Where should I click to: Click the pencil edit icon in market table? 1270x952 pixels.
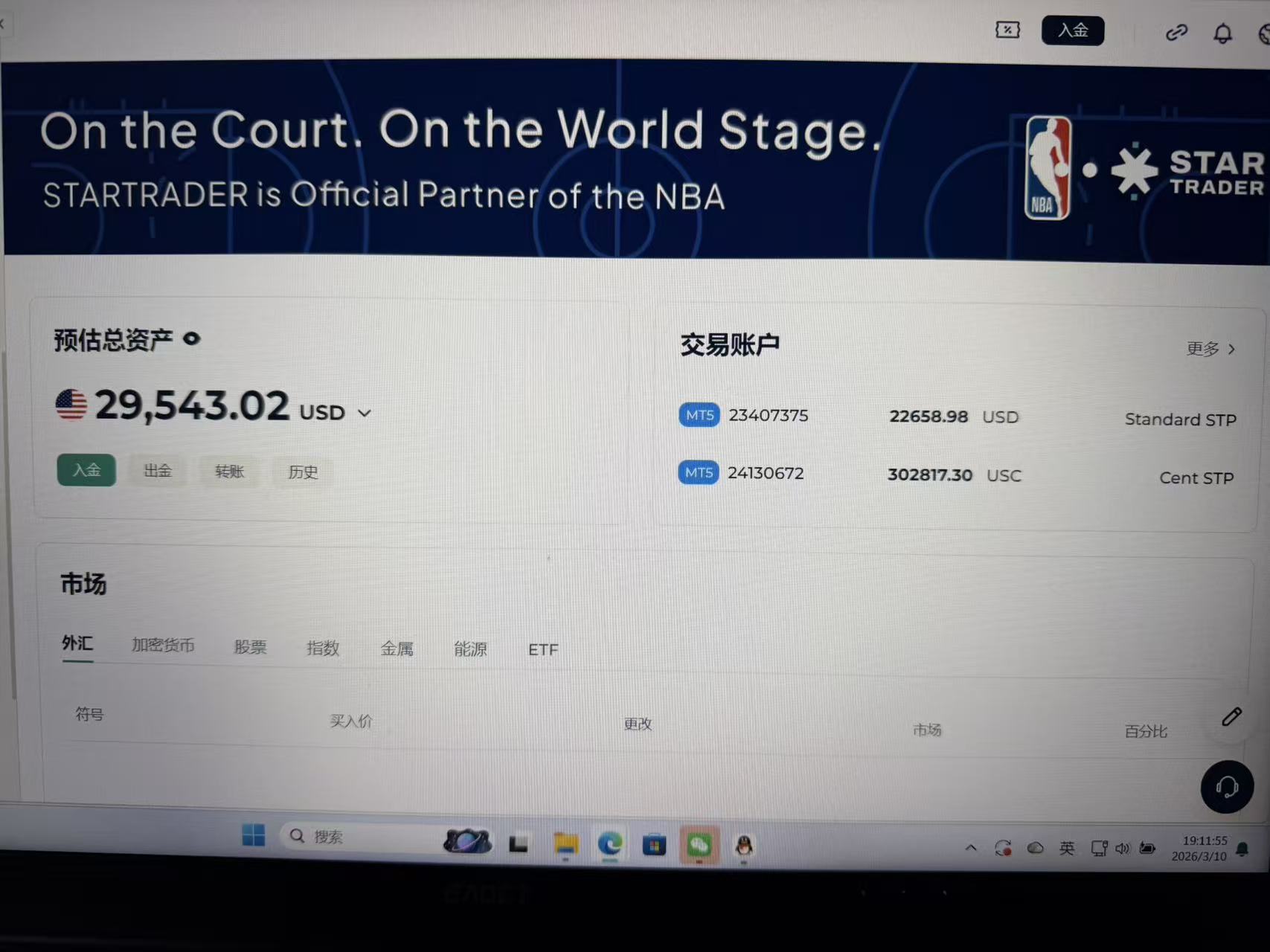tap(1231, 716)
